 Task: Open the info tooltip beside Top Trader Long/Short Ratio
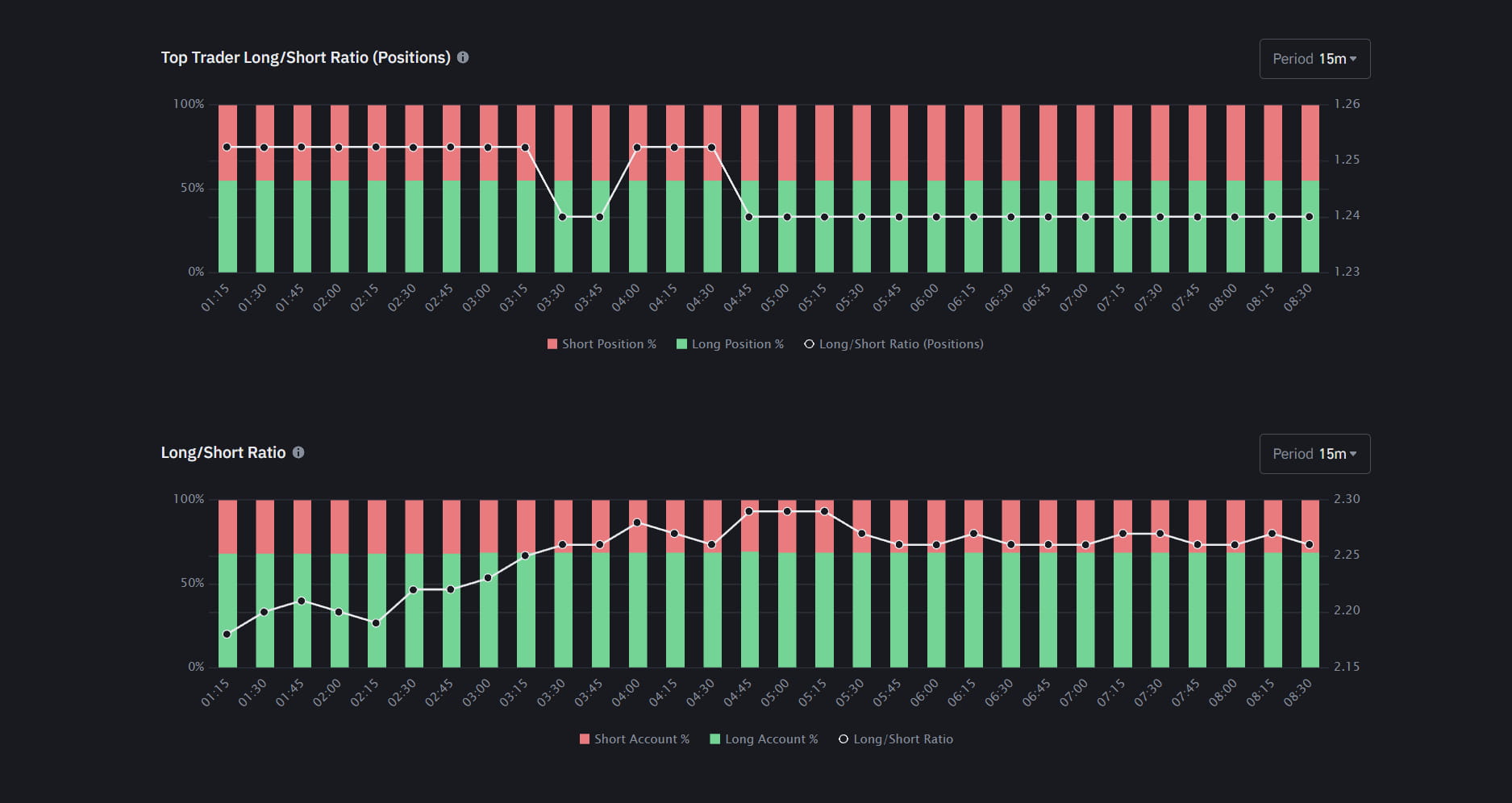click(463, 57)
